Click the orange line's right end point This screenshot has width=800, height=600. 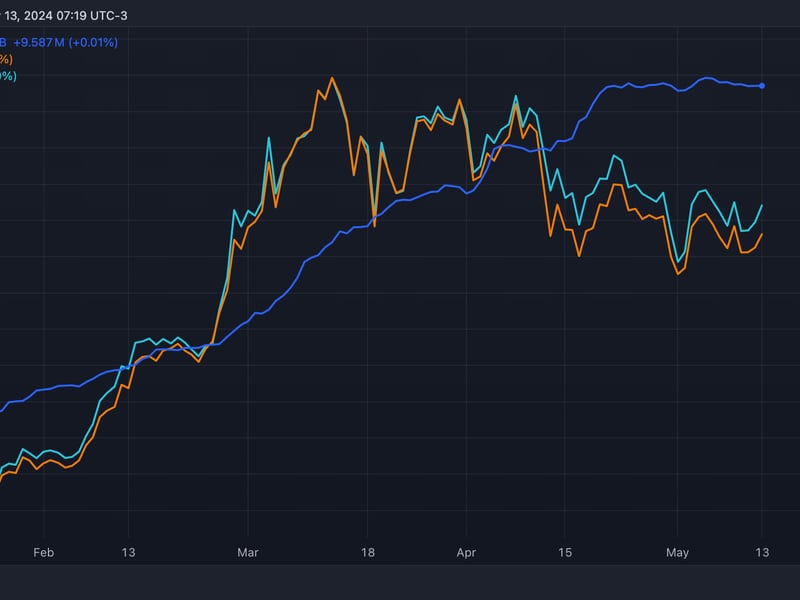point(762,234)
